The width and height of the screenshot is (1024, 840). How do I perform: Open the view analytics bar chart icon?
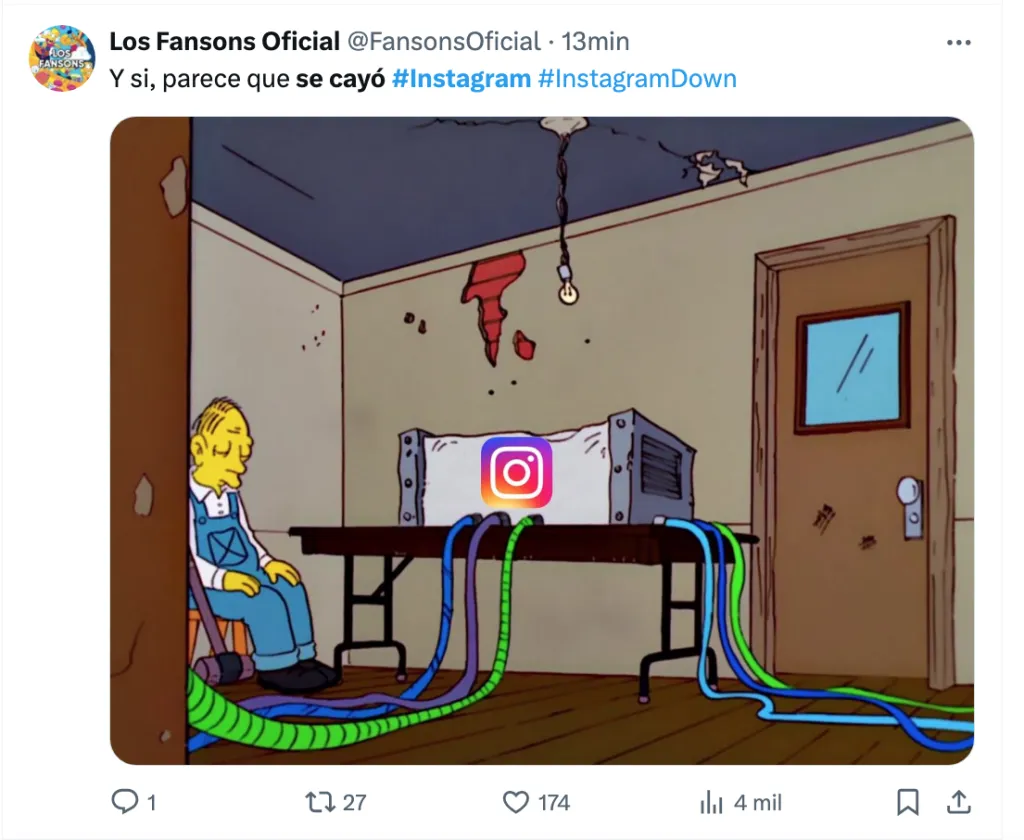(x=712, y=802)
